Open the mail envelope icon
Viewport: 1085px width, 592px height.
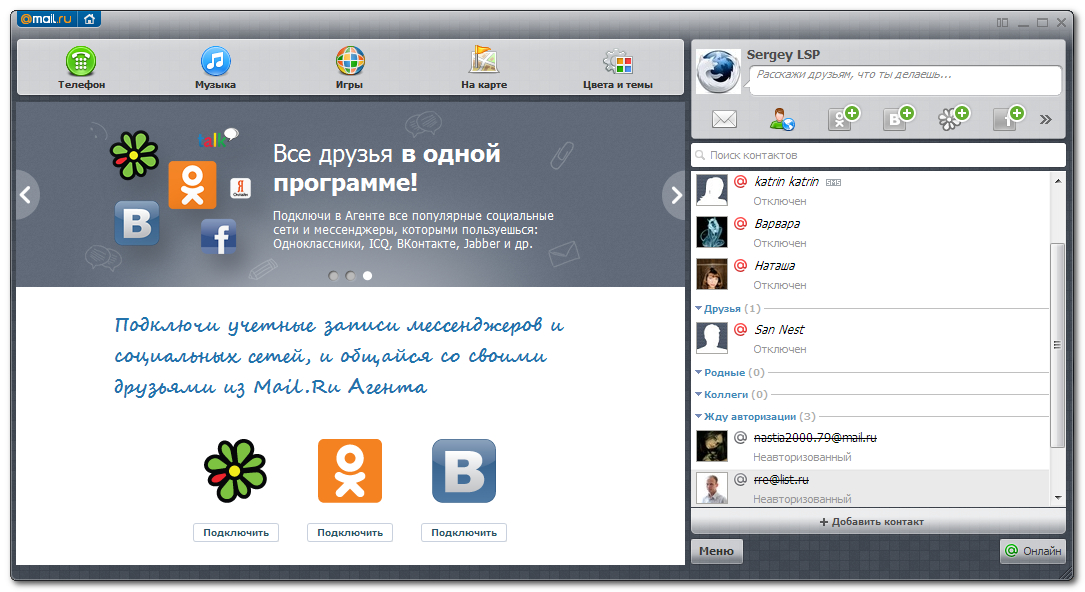pyautogui.click(x=724, y=119)
